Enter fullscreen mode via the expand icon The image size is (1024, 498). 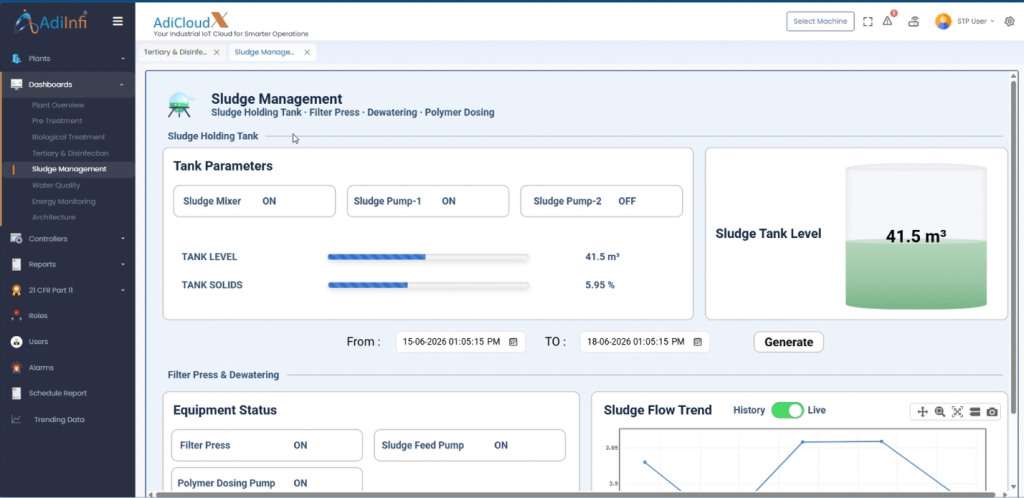click(867, 22)
